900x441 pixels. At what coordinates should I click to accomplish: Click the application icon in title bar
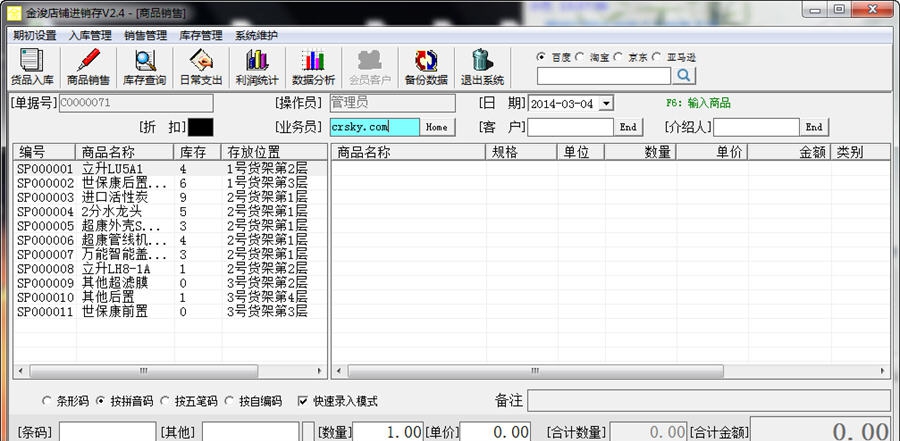tap(13, 12)
